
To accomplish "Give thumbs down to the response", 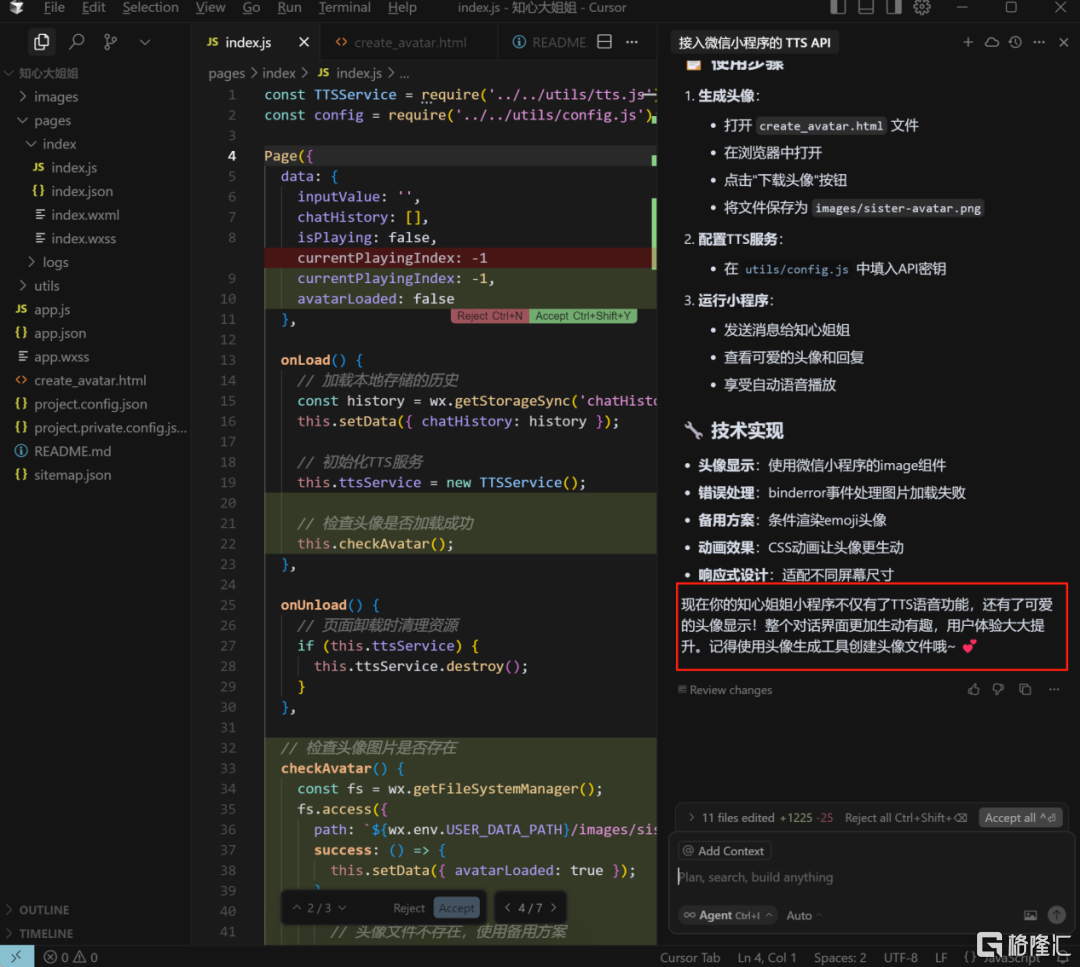I will 998,689.
